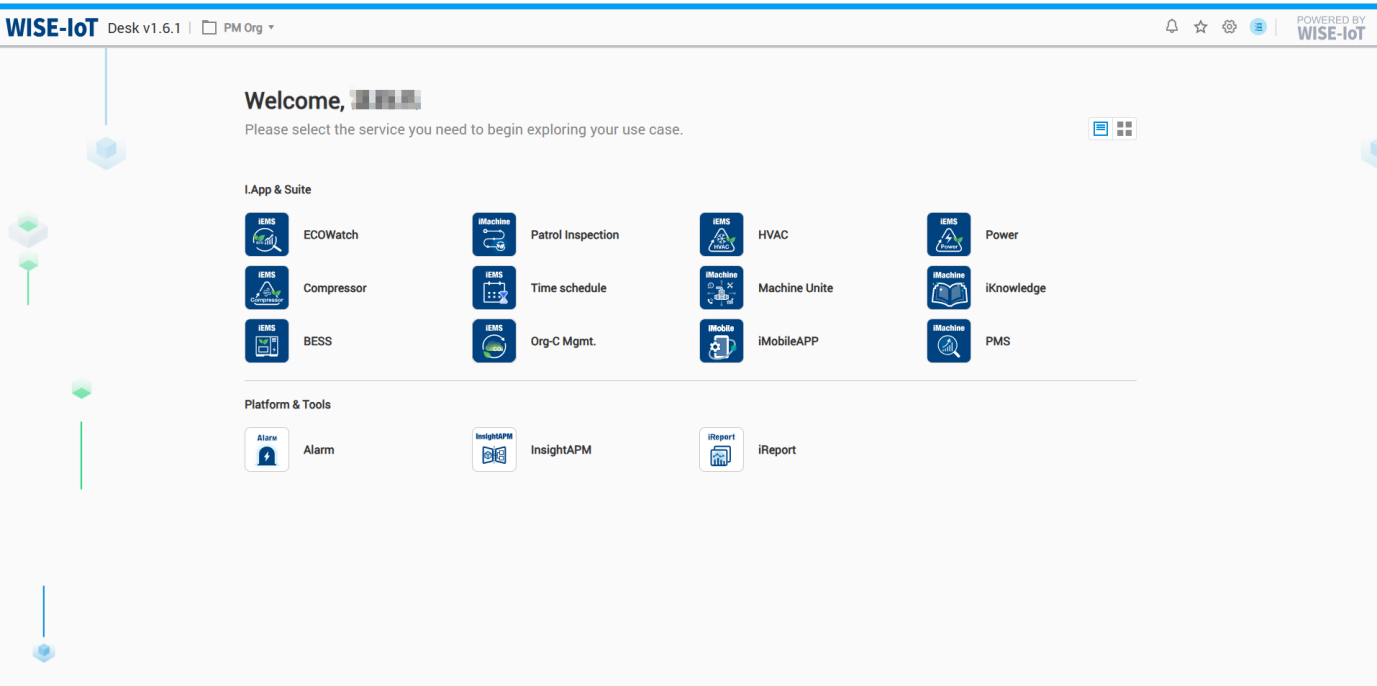
Task: Launch the Time schedule icon
Action: tap(494, 288)
